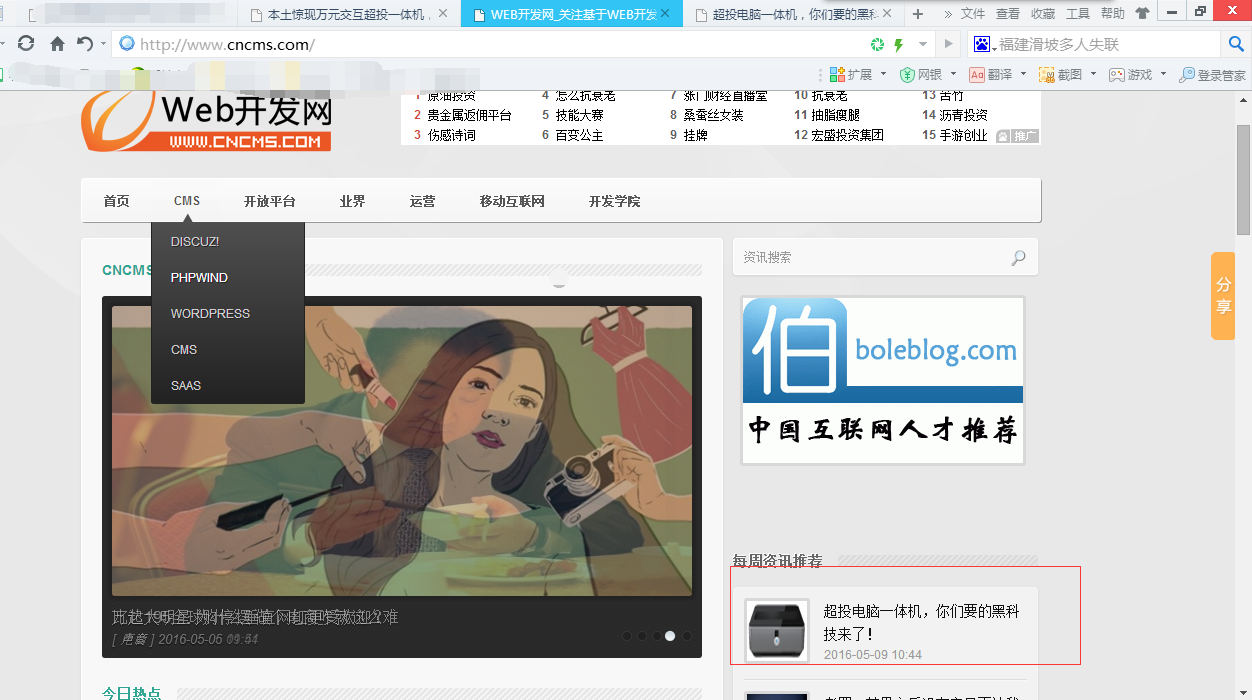
Task: Open the 游戏 games toolbar item
Action: point(1131,75)
